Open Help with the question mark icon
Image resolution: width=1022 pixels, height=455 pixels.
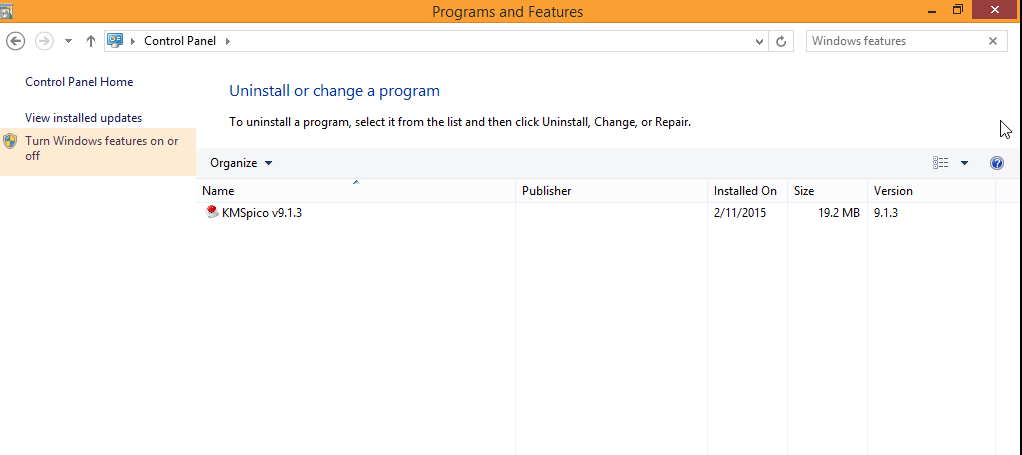click(997, 163)
